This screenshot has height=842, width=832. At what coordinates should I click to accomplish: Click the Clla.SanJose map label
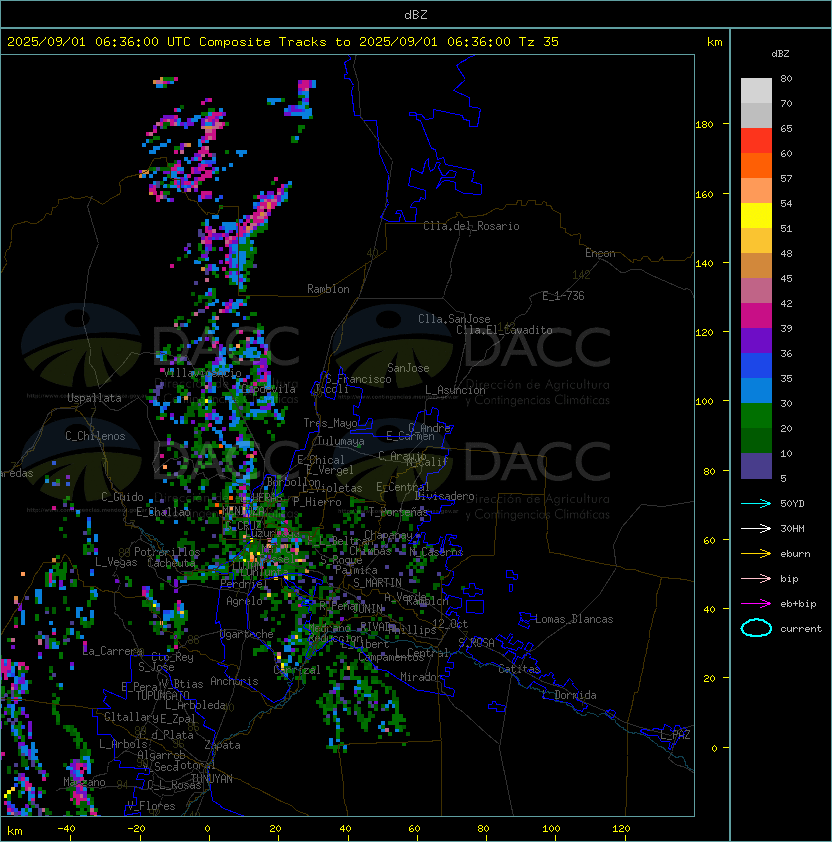[x=454, y=319]
